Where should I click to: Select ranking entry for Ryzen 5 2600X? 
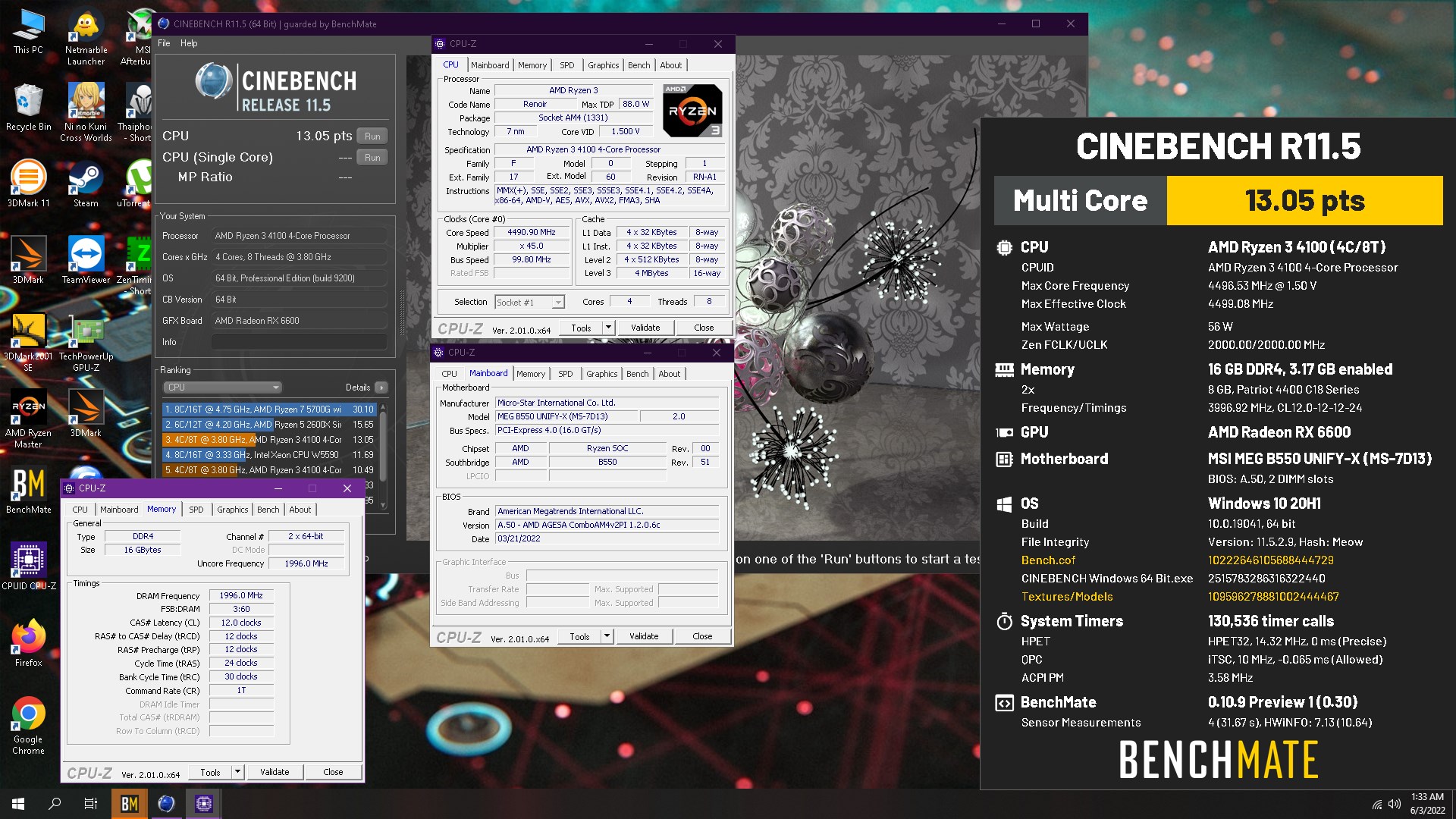click(x=269, y=425)
